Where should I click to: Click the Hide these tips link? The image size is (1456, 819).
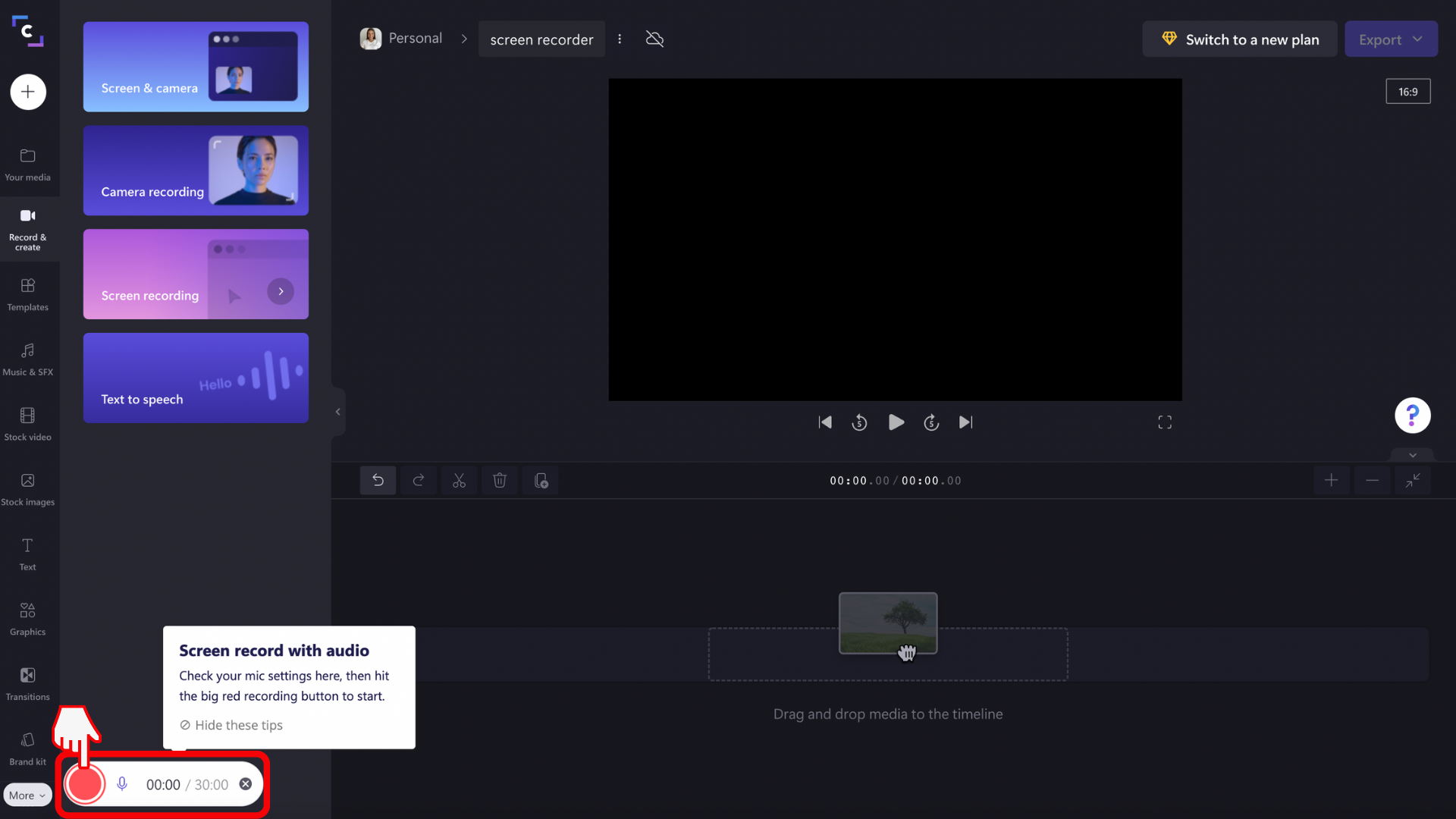[x=231, y=725]
